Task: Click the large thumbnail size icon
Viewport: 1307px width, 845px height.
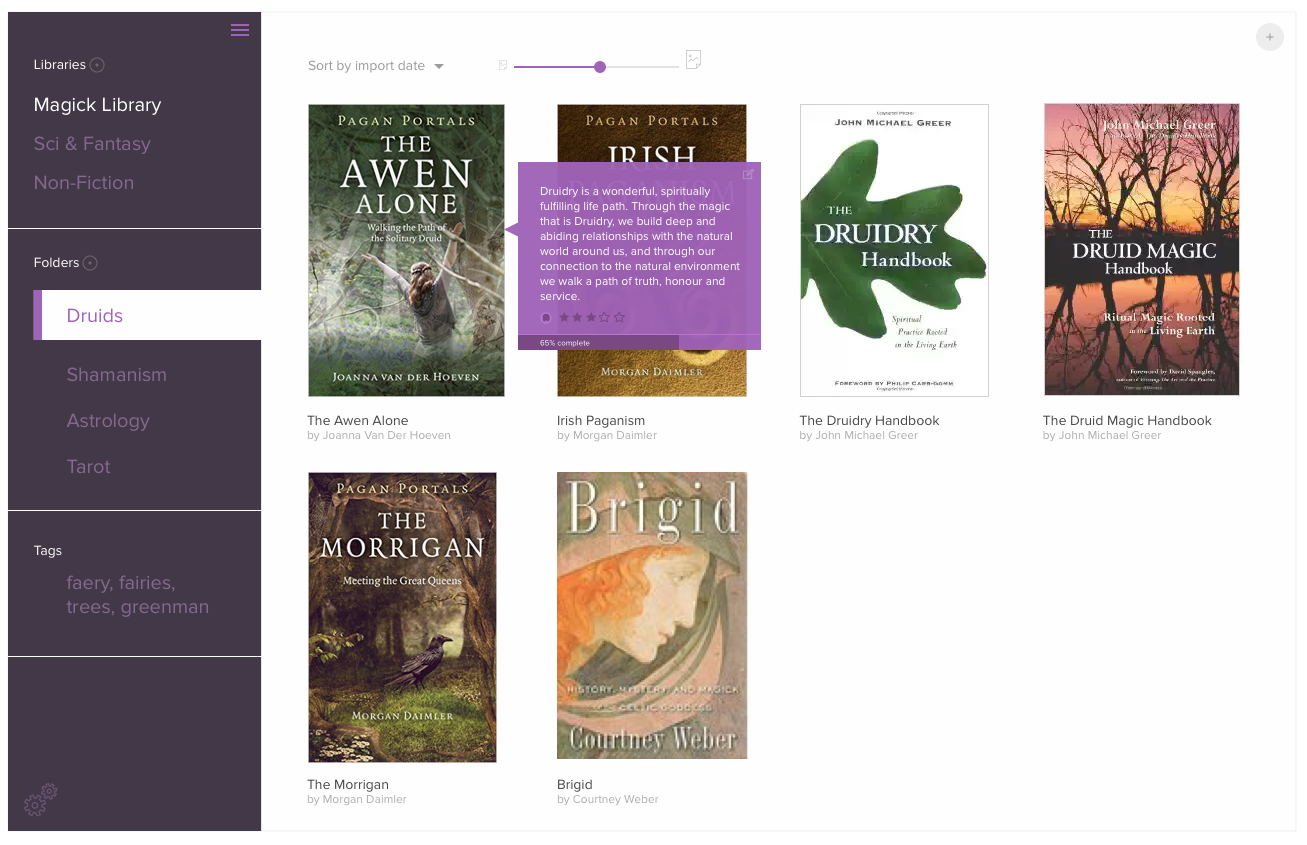Action: pos(693,60)
